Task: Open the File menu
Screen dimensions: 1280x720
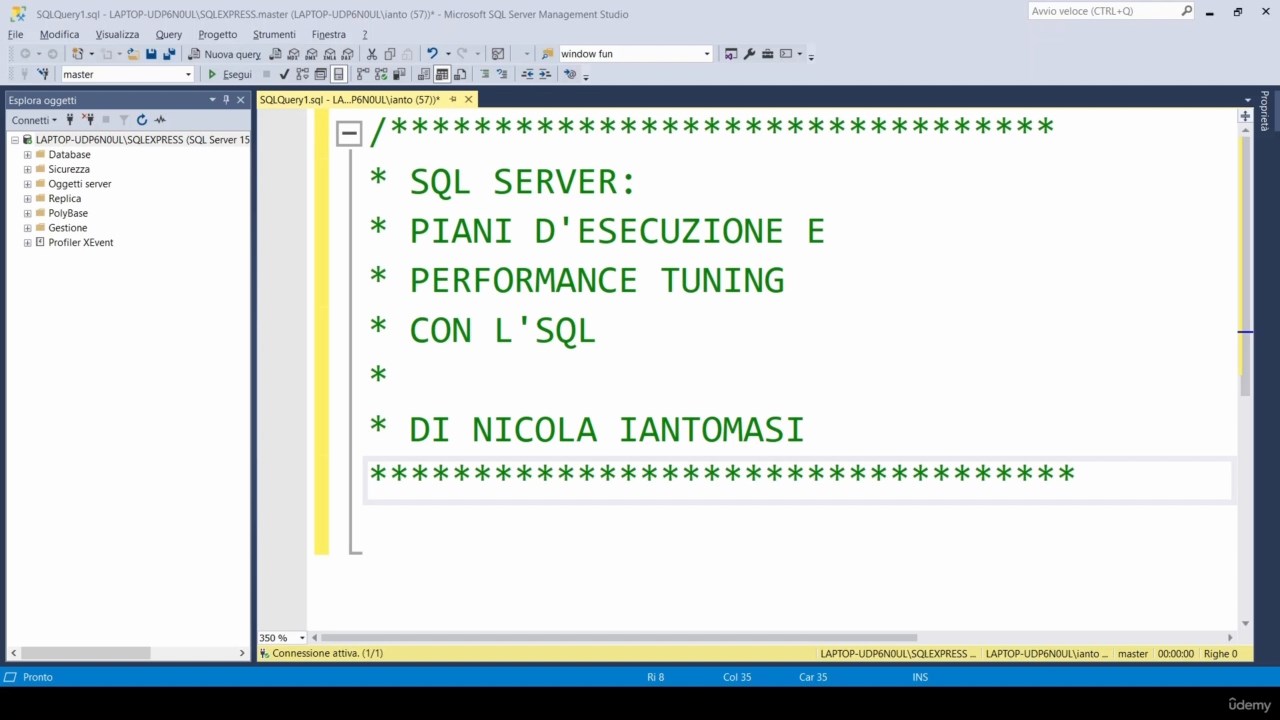Action: pyautogui.click(x=16, y=34)
